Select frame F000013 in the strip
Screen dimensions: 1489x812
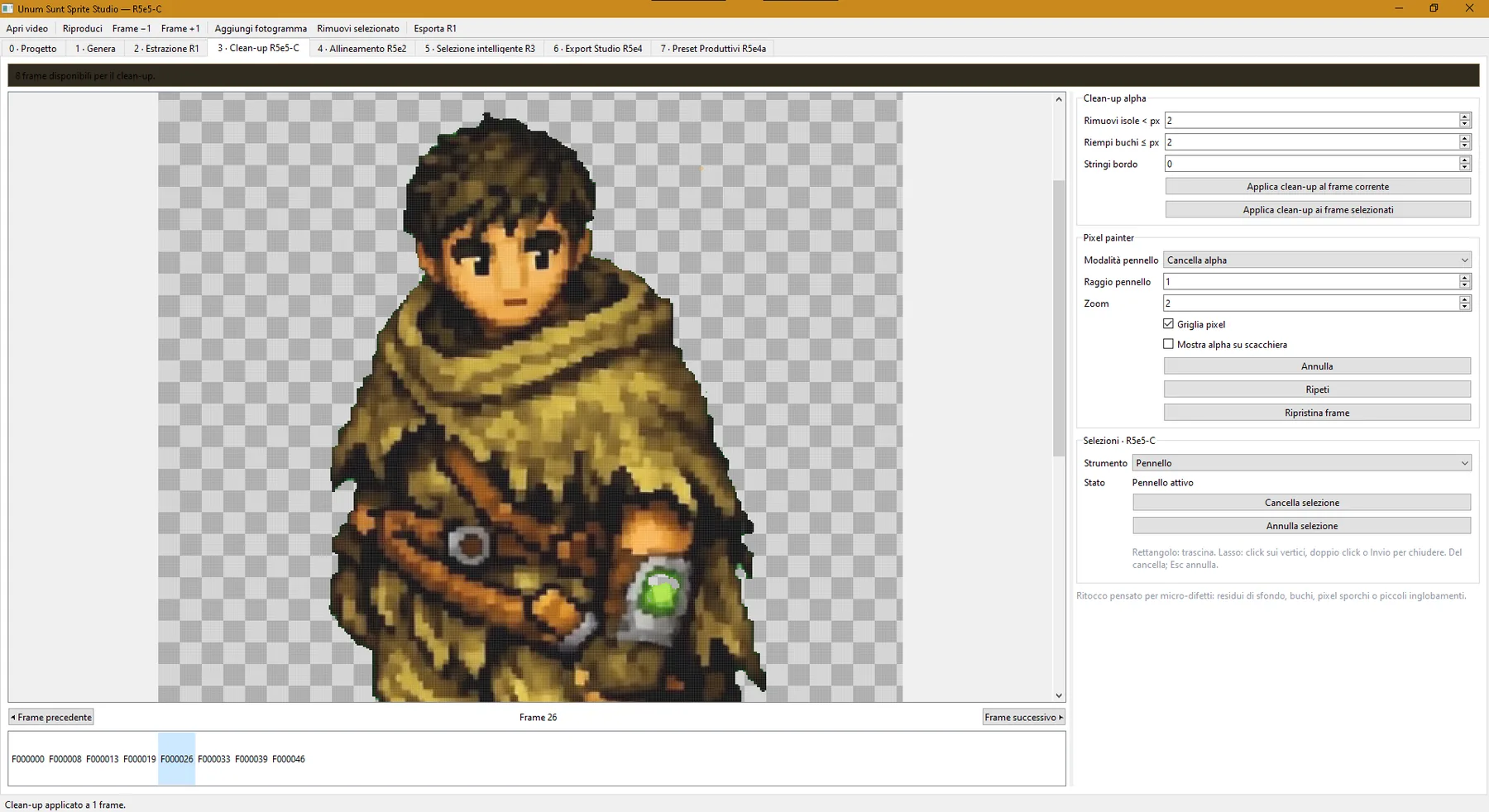tap(103, 759)
